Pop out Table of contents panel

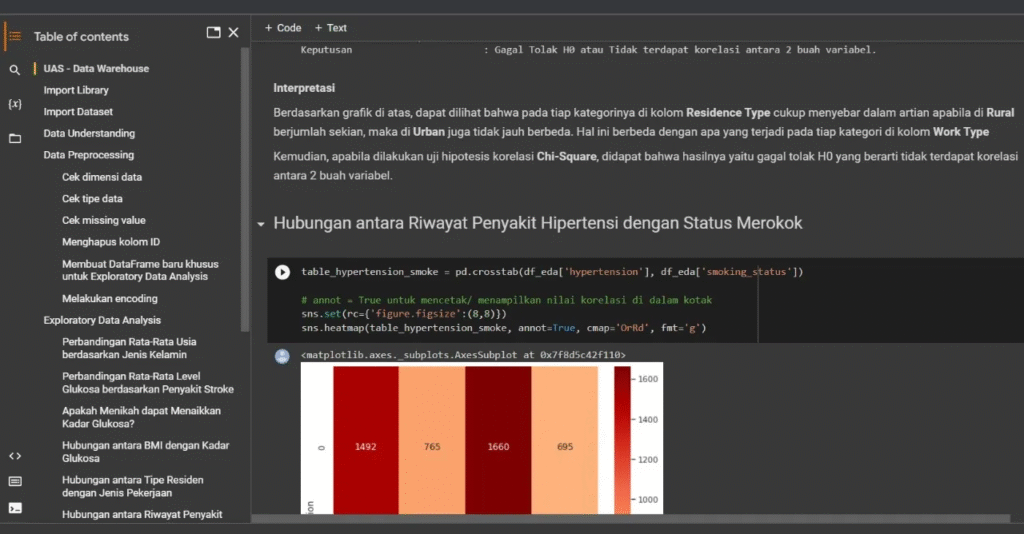pyautogui.click(x=213, y=33)
